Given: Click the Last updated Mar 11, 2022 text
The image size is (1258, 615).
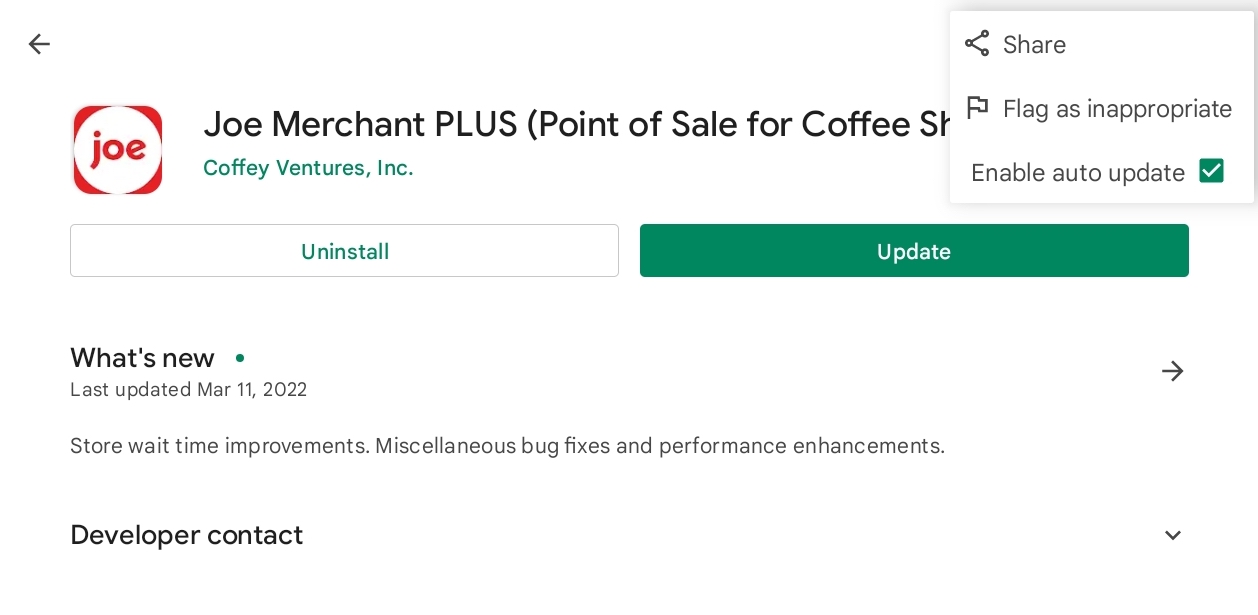Looking at the screenshot, I should click(x=188, y=390).
